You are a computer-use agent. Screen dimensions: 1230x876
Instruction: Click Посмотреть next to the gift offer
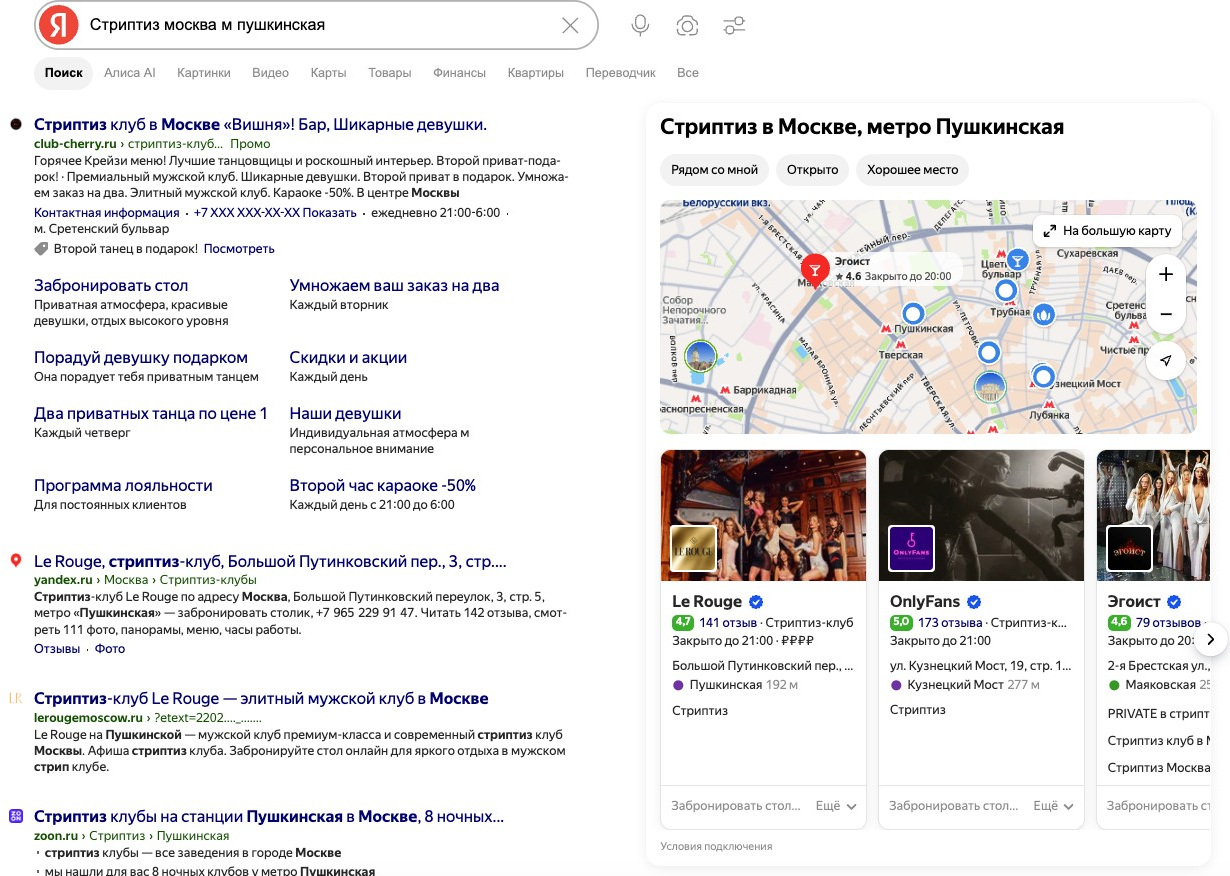click(239, 249)
